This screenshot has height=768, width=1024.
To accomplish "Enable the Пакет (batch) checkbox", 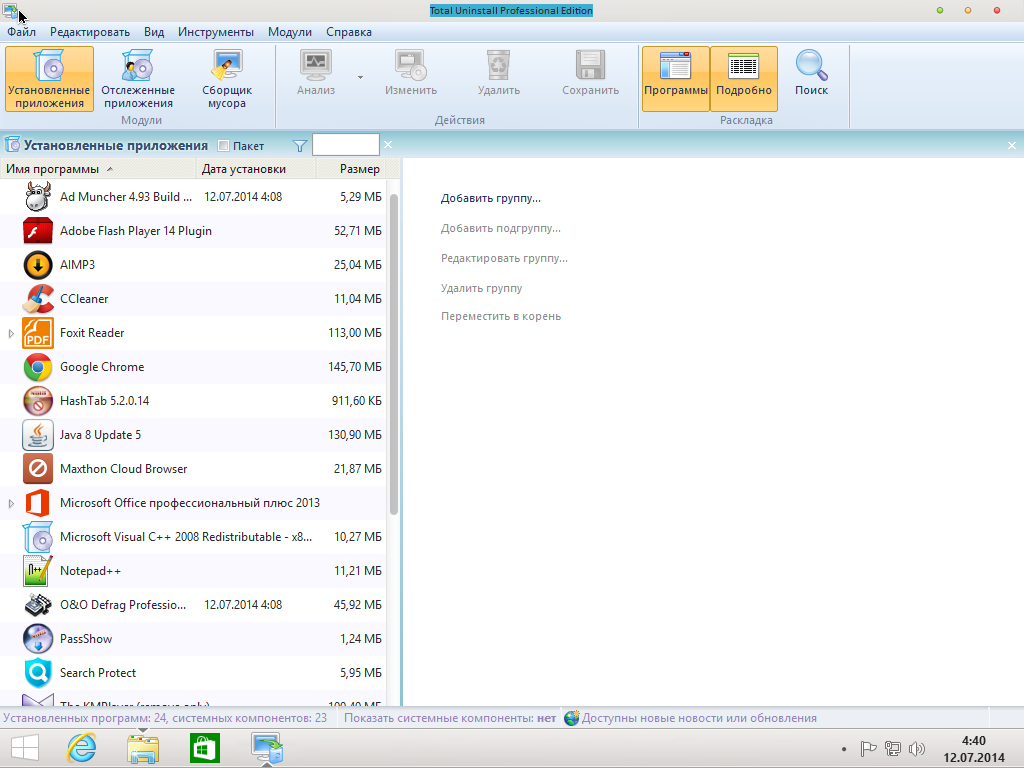I will pyautogui.click(x=224, y=146).
